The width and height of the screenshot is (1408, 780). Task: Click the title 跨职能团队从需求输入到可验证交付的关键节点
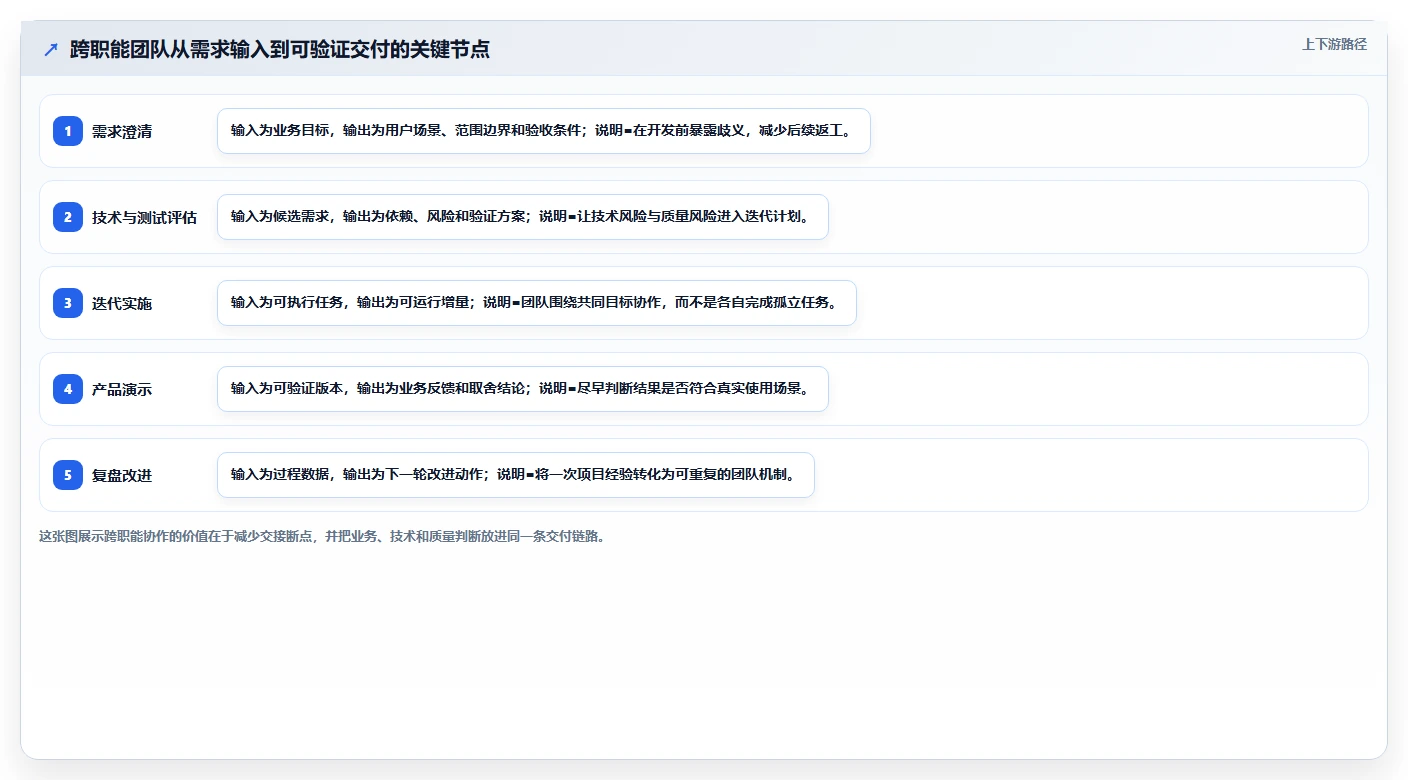(280, 49)
